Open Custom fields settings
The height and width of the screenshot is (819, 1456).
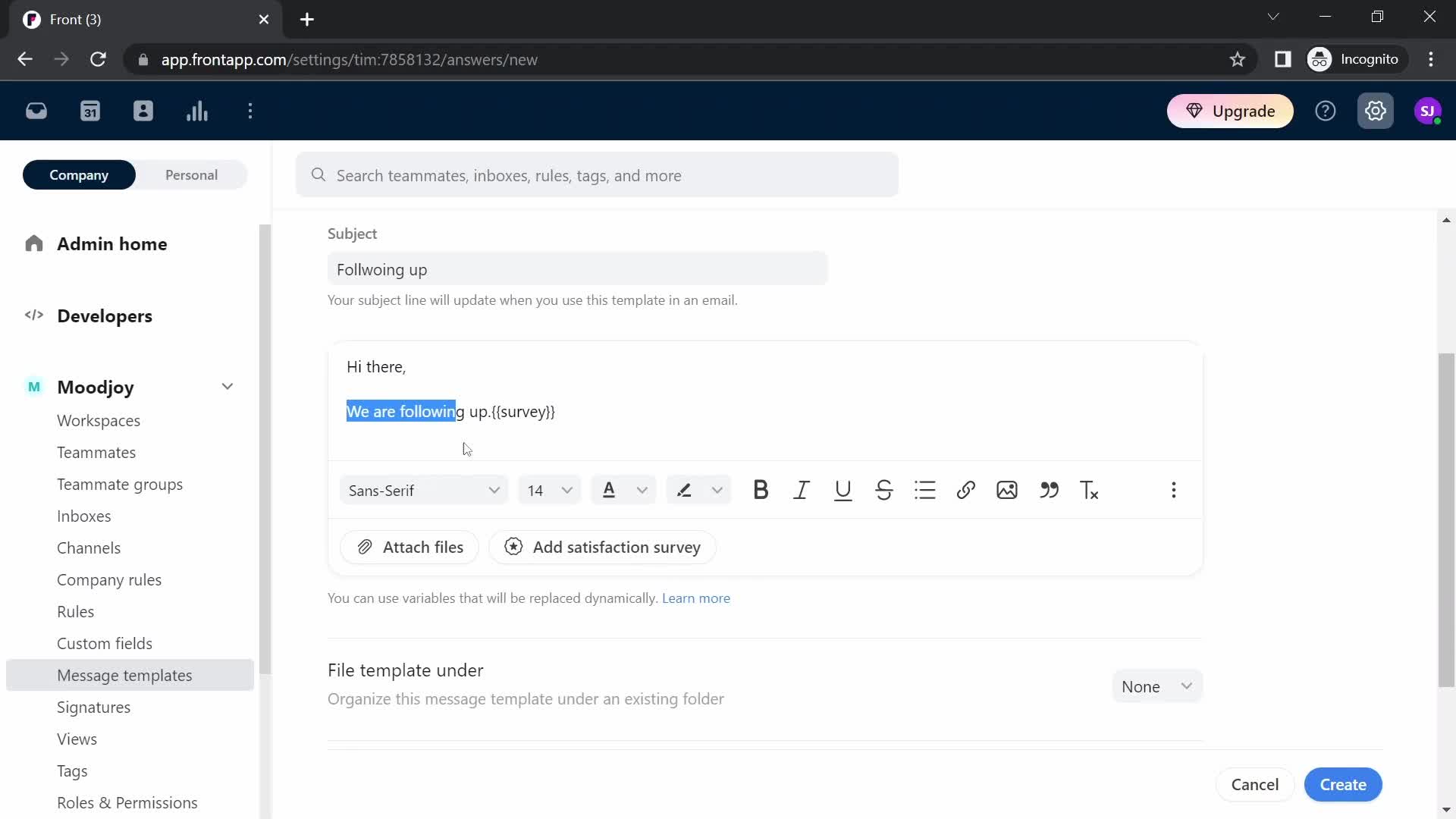[105, 644]
